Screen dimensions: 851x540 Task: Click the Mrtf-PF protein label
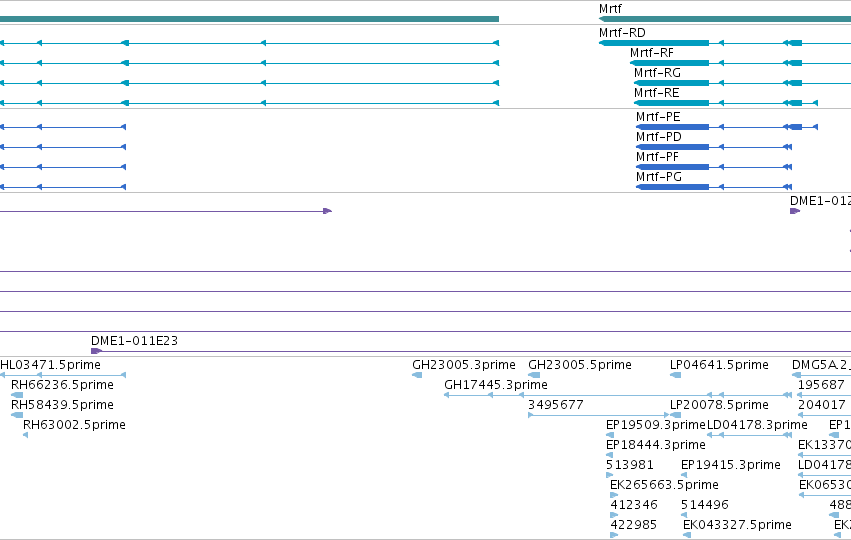tap(658, 157)
